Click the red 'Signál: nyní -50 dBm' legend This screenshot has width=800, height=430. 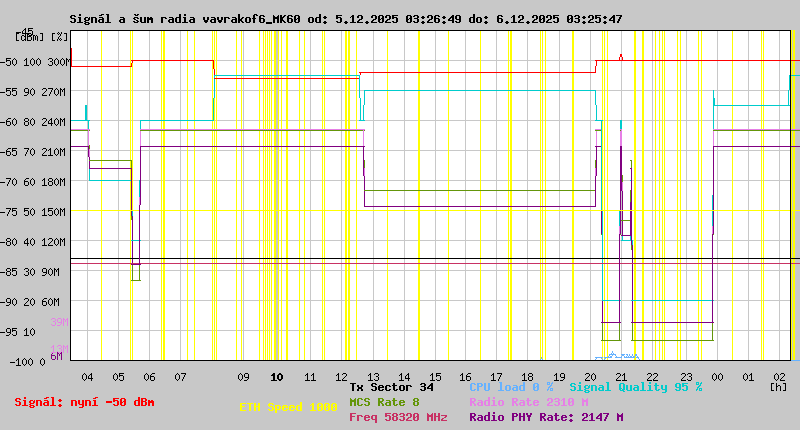click(x=84, y=402)
